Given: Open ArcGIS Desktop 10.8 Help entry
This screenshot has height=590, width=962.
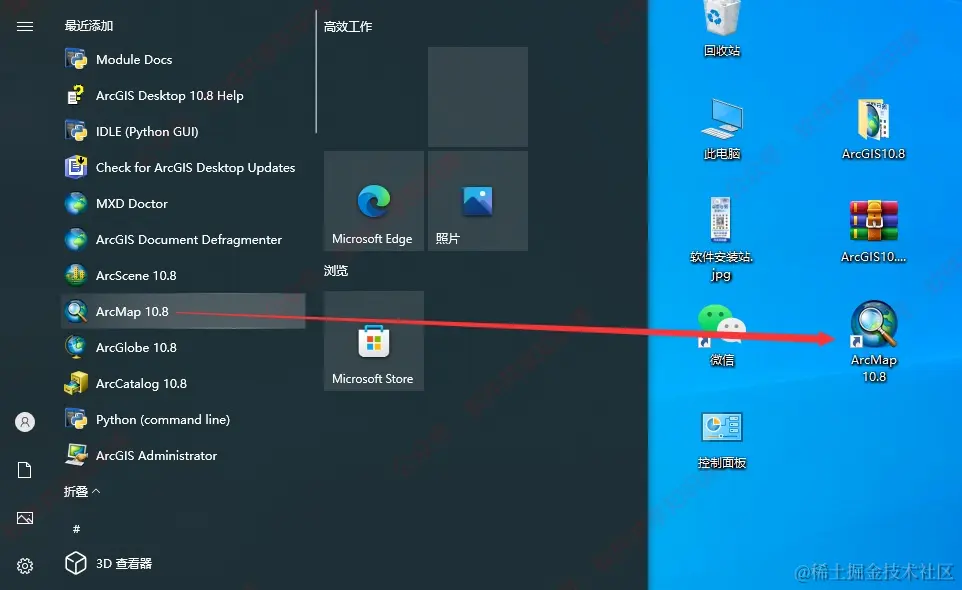Looking at the screenshot, I should (183, 96).
